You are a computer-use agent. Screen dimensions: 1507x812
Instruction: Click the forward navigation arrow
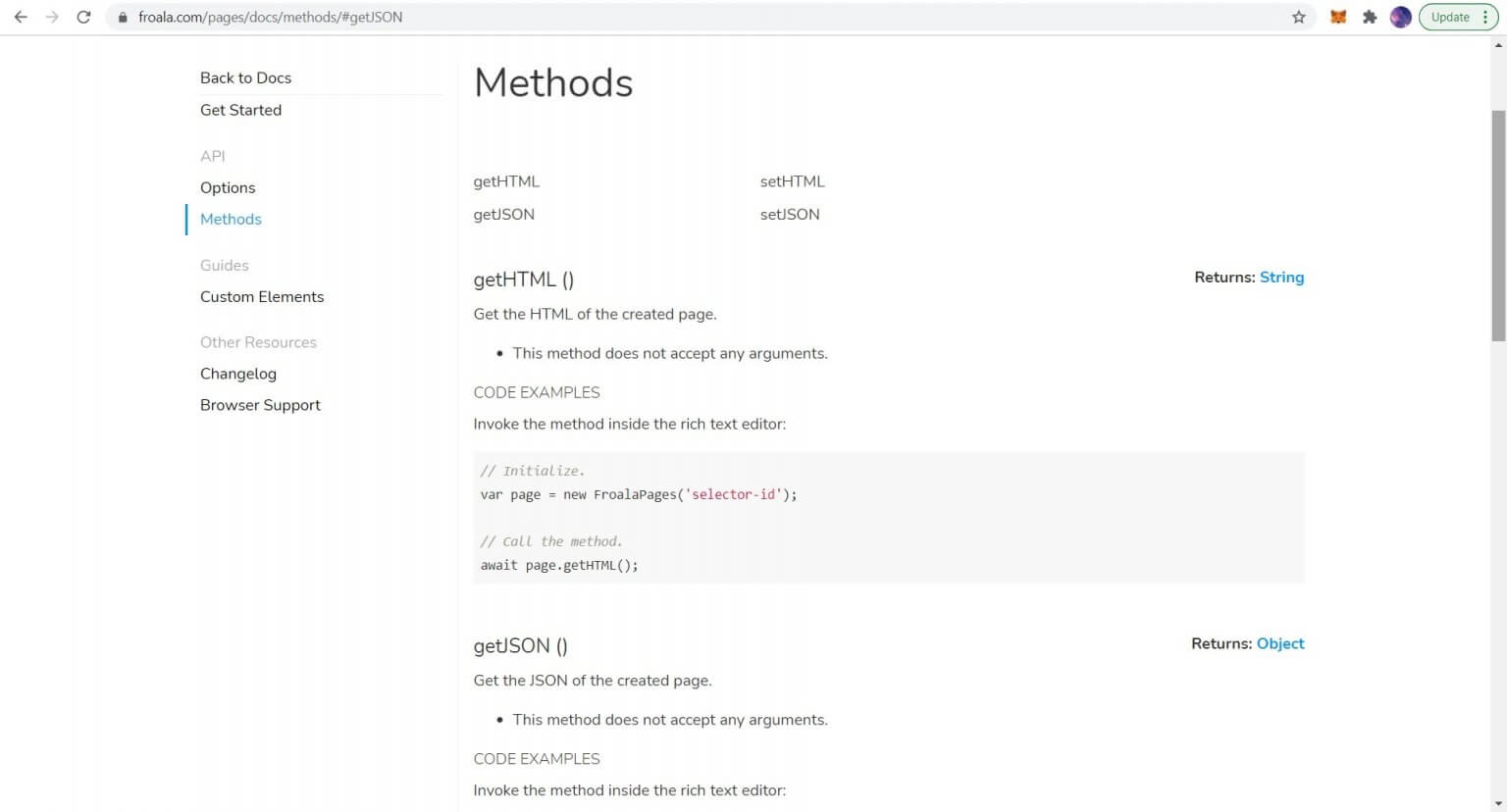(51, 17)
